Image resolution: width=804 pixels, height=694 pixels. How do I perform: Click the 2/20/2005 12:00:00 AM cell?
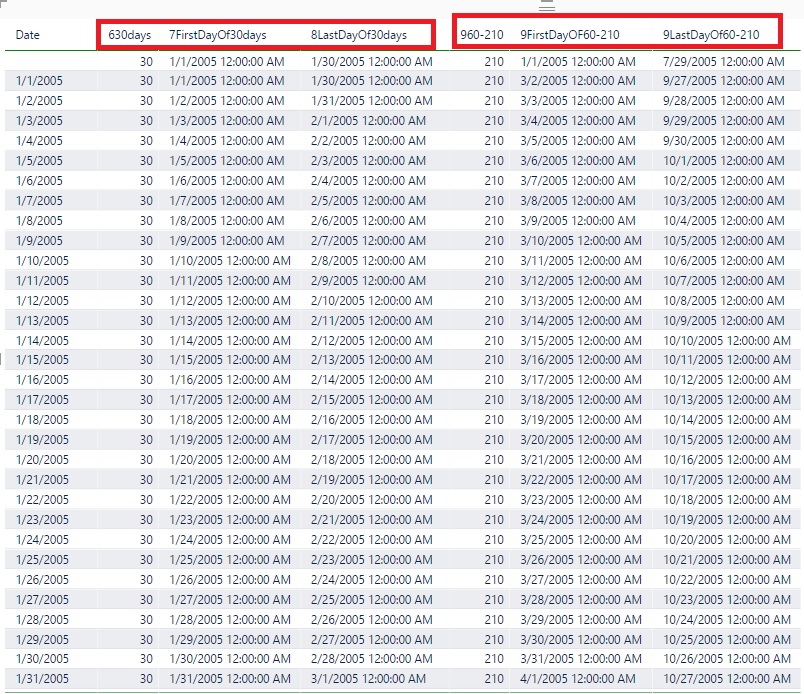(x=372, y=500)
